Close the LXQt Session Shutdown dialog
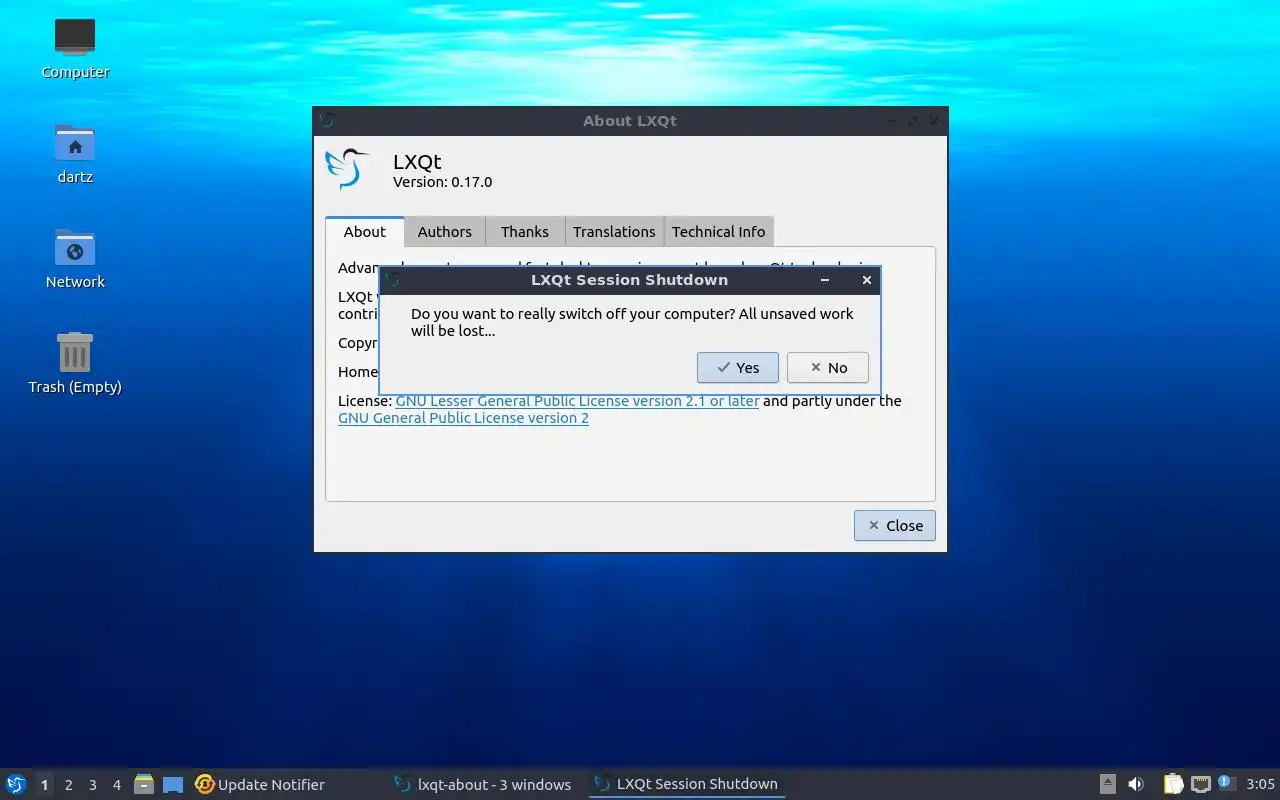 (867, 280)
